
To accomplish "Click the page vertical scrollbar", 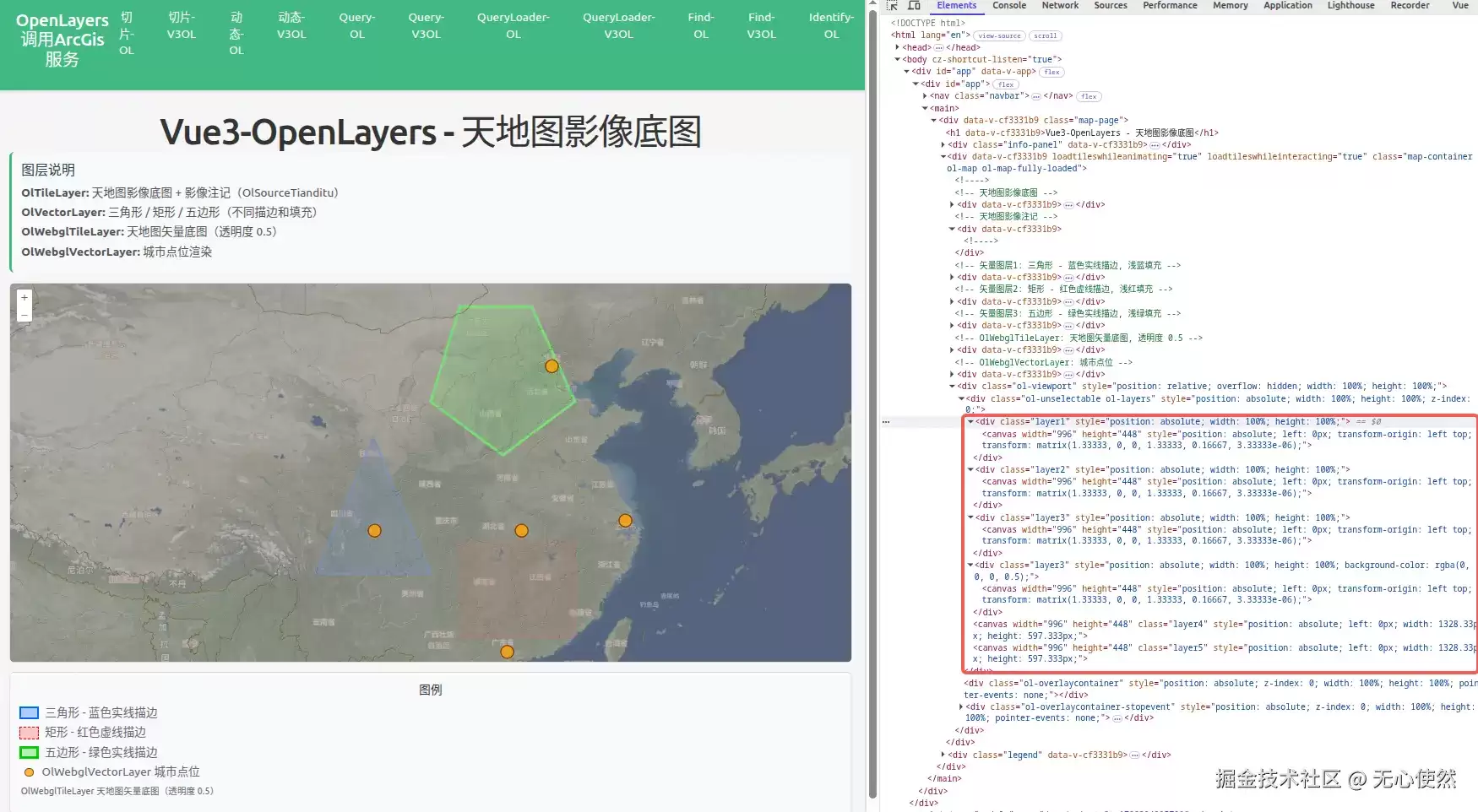I will (872, 405).
